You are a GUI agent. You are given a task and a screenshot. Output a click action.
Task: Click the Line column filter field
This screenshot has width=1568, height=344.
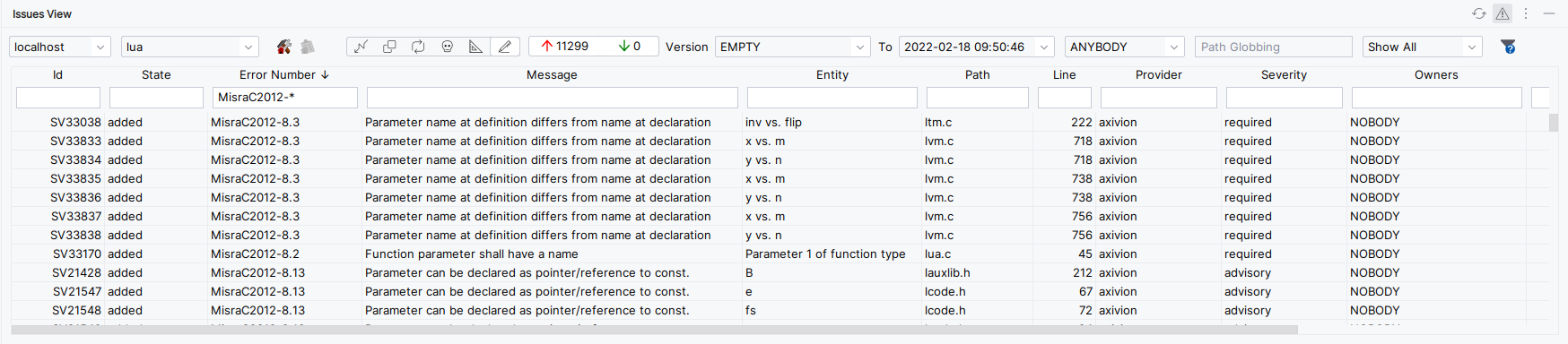click(1065, 97)
